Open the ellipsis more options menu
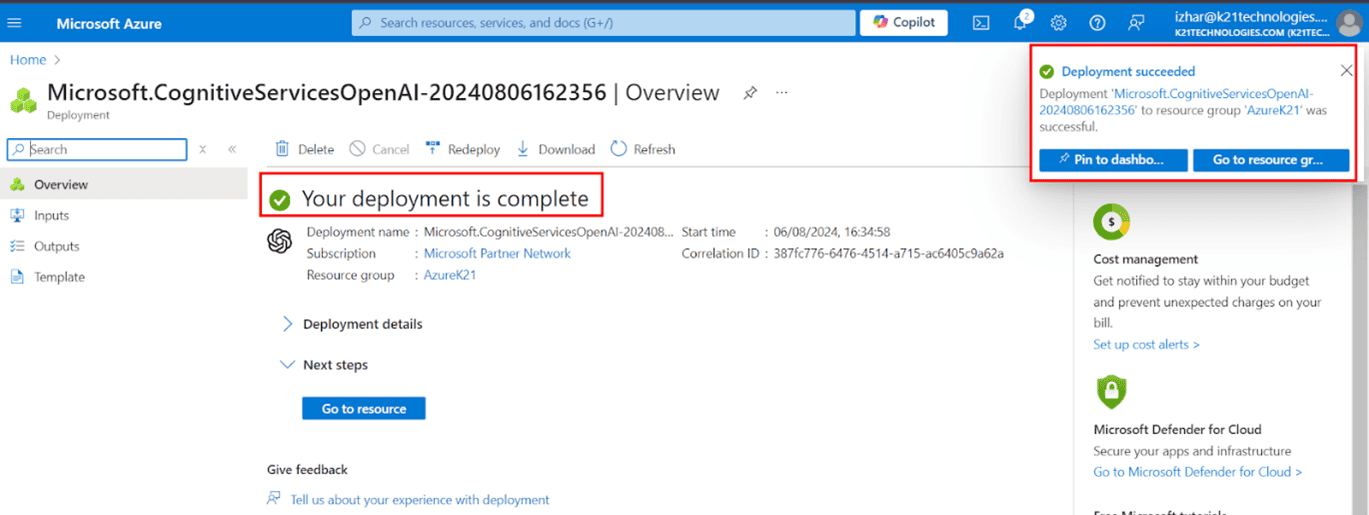This screenshot has width=1369, height=515. (x=782, y=93)
